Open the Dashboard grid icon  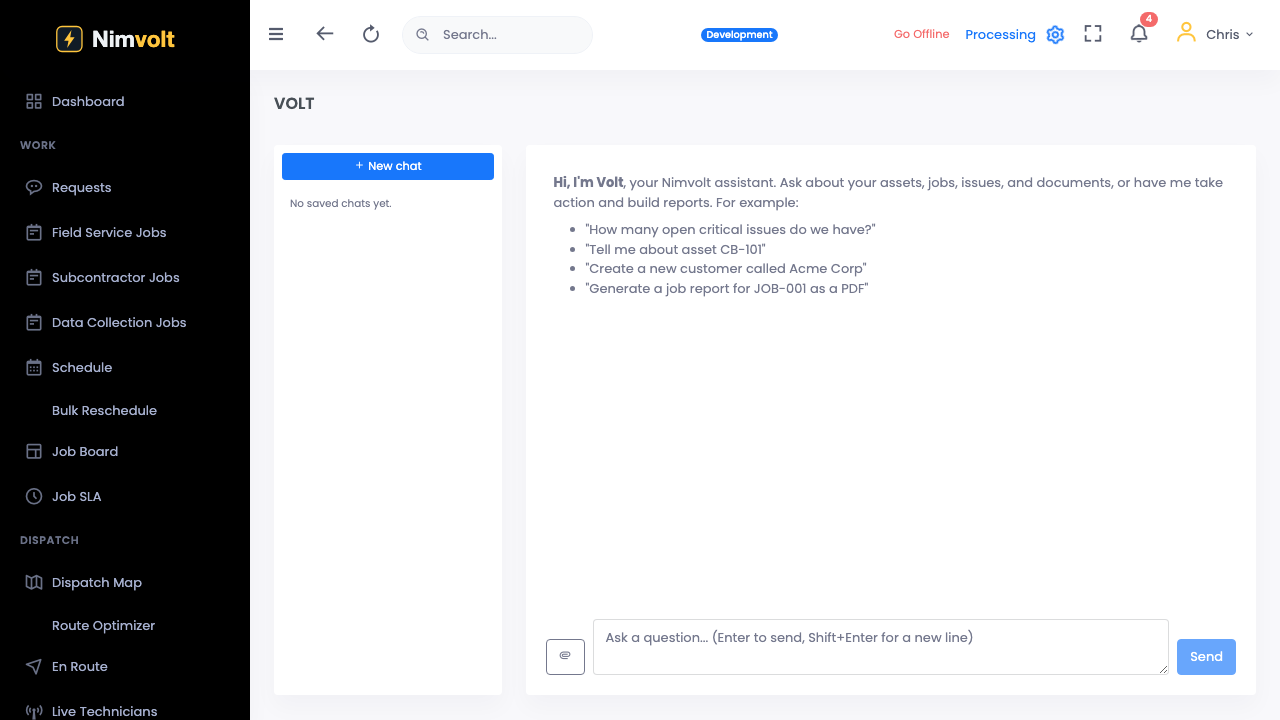[x=34, y=101]
